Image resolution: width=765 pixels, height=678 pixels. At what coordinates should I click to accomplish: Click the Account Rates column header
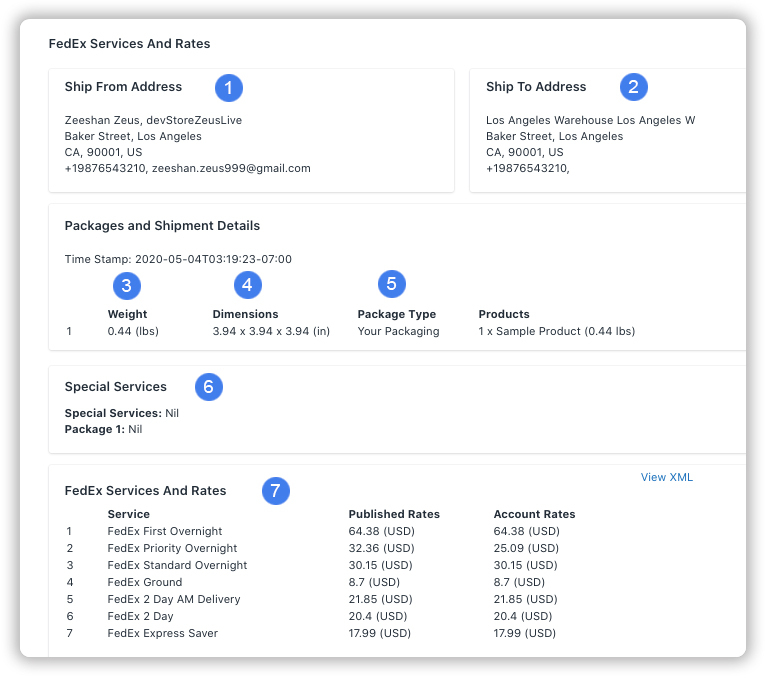point(534,514)
